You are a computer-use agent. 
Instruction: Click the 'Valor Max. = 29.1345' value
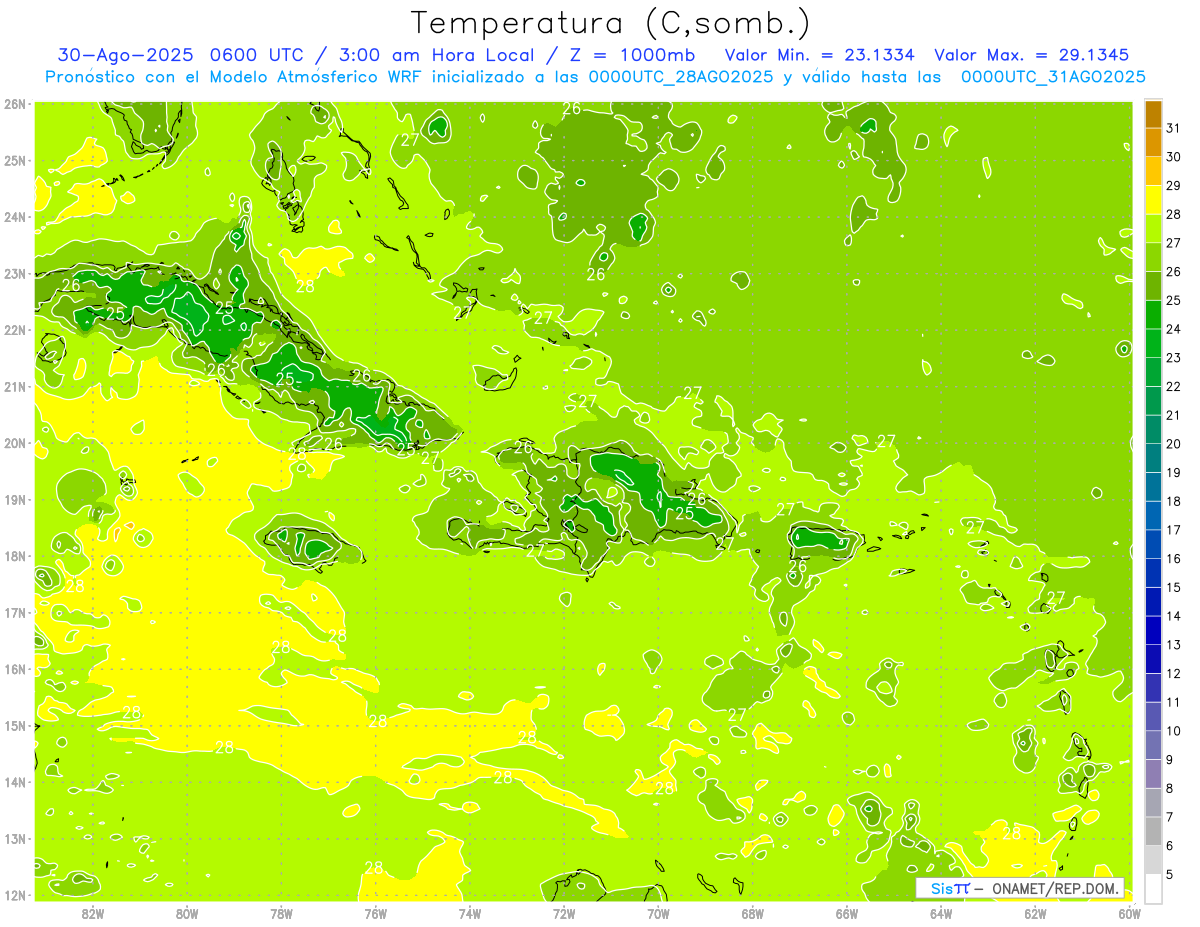[x=1032, y=55]
